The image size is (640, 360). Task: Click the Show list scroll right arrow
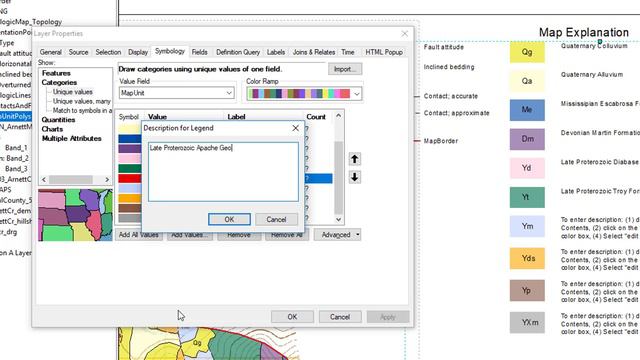point(107,180)
